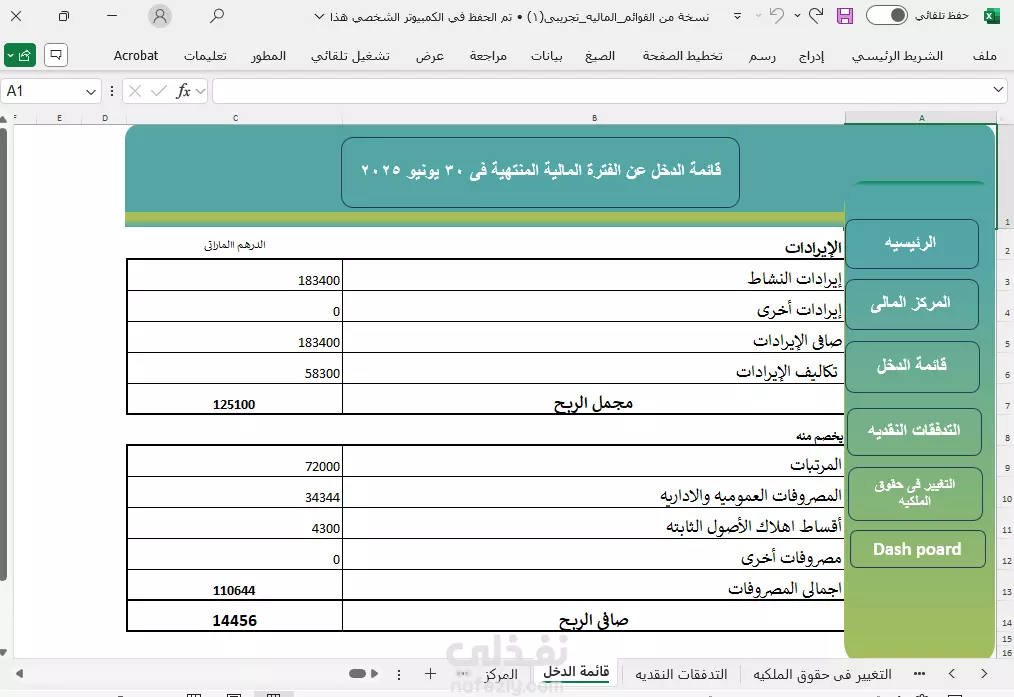
Task: Open the Name Box dropdown arrow
Action: pyautogui.click(x=91, y=92)
